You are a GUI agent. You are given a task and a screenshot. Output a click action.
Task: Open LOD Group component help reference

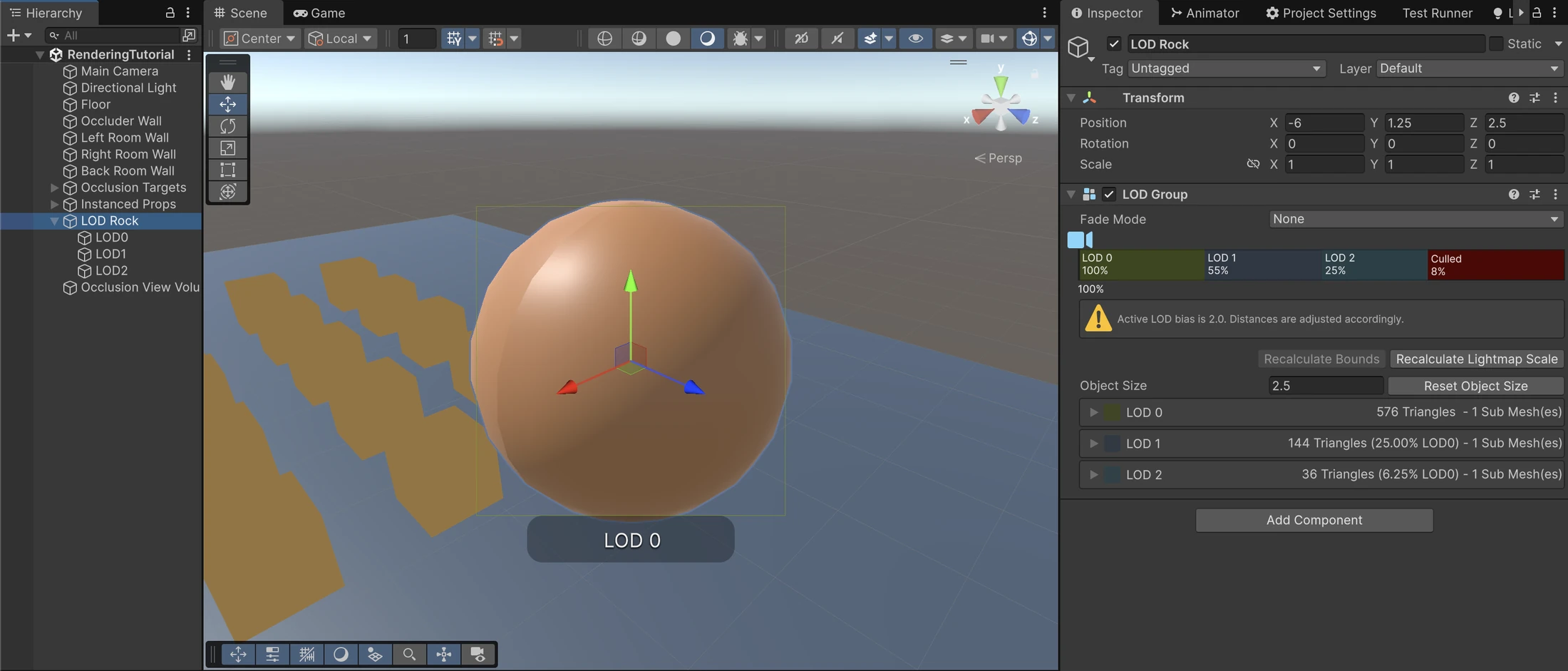click(x=1514, y=194)
